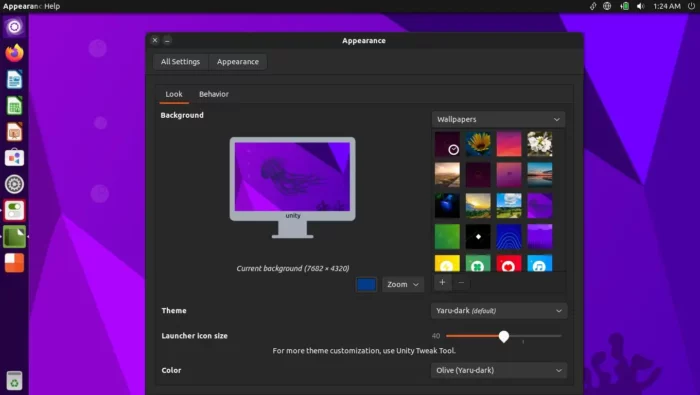Open LibreOffice Impress from the dock

click(x=14, y=132)
